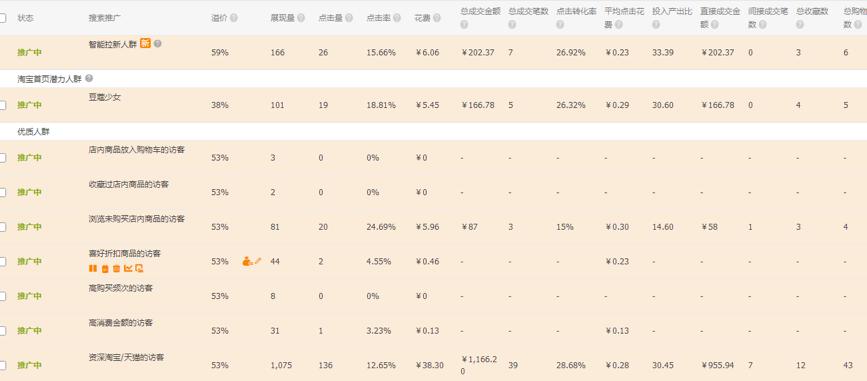Click the help icon under 投入产出比 header
Screen dimensions: 867x381
656,25
